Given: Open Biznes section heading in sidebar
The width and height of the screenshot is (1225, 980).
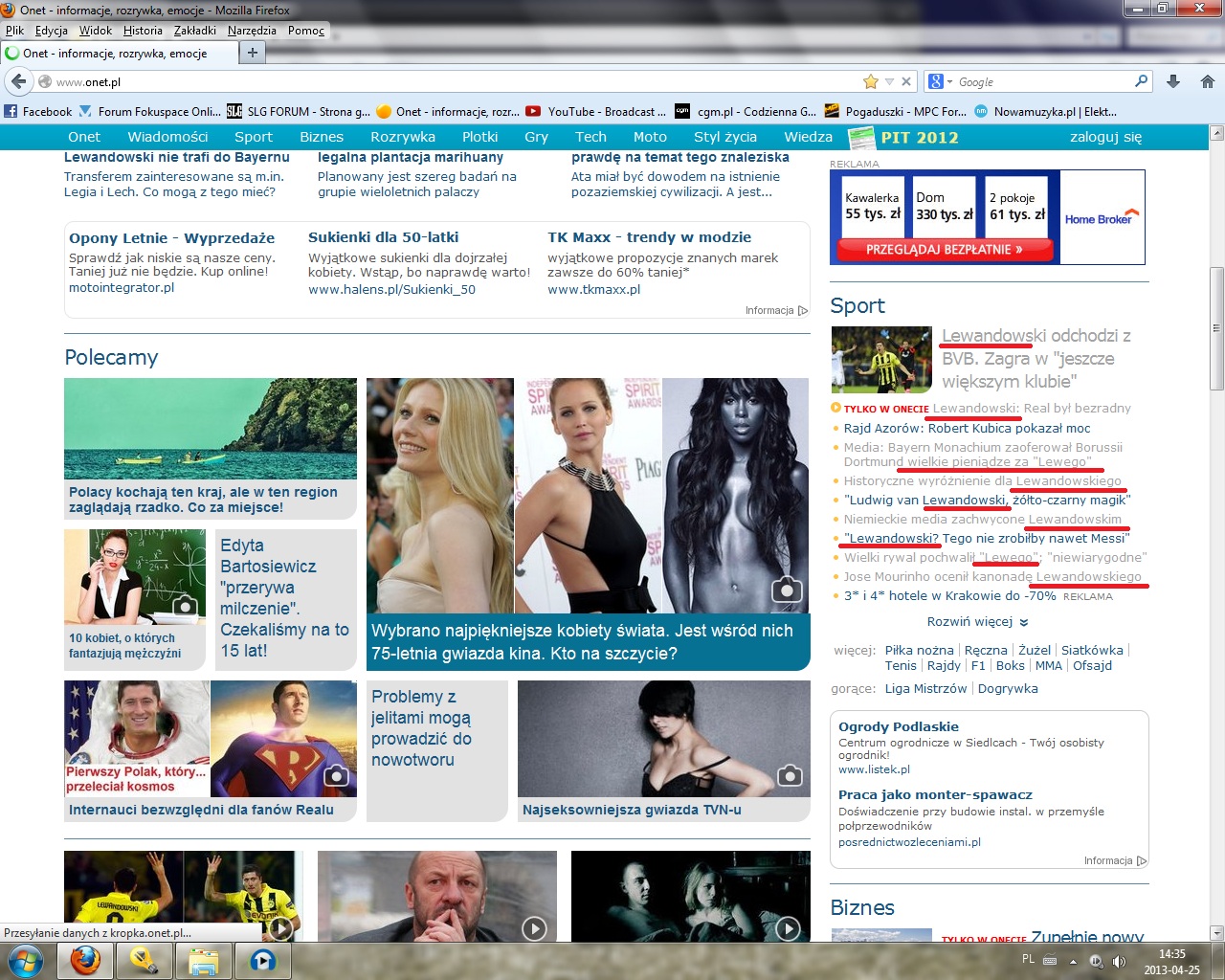Looking at the screenshot, I should (x=862, y=907).
